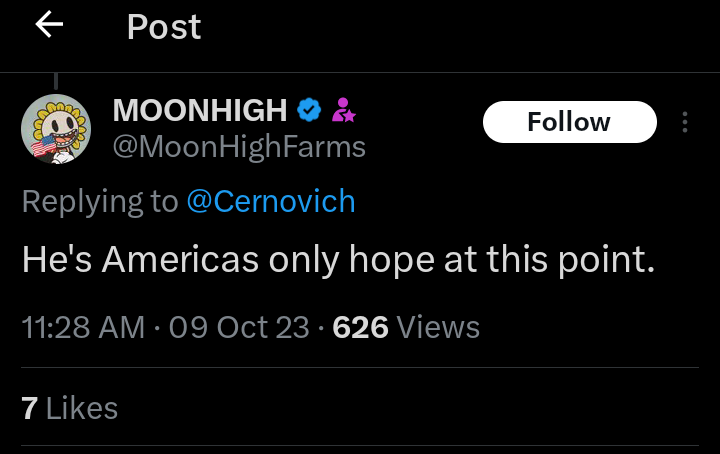This screenshot has width=720, height=454.
Task: Click the MOONHIGH display name
Action: tap(201, 109)
